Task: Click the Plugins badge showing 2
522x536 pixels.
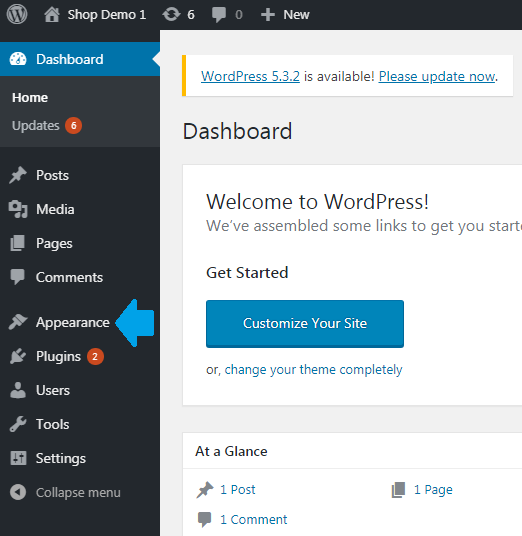Action: tap(95, 357)
